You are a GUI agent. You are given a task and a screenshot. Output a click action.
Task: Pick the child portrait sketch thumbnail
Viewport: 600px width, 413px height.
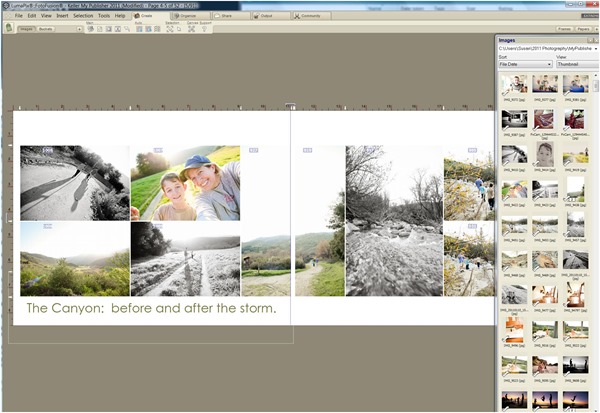coord(545,154)
